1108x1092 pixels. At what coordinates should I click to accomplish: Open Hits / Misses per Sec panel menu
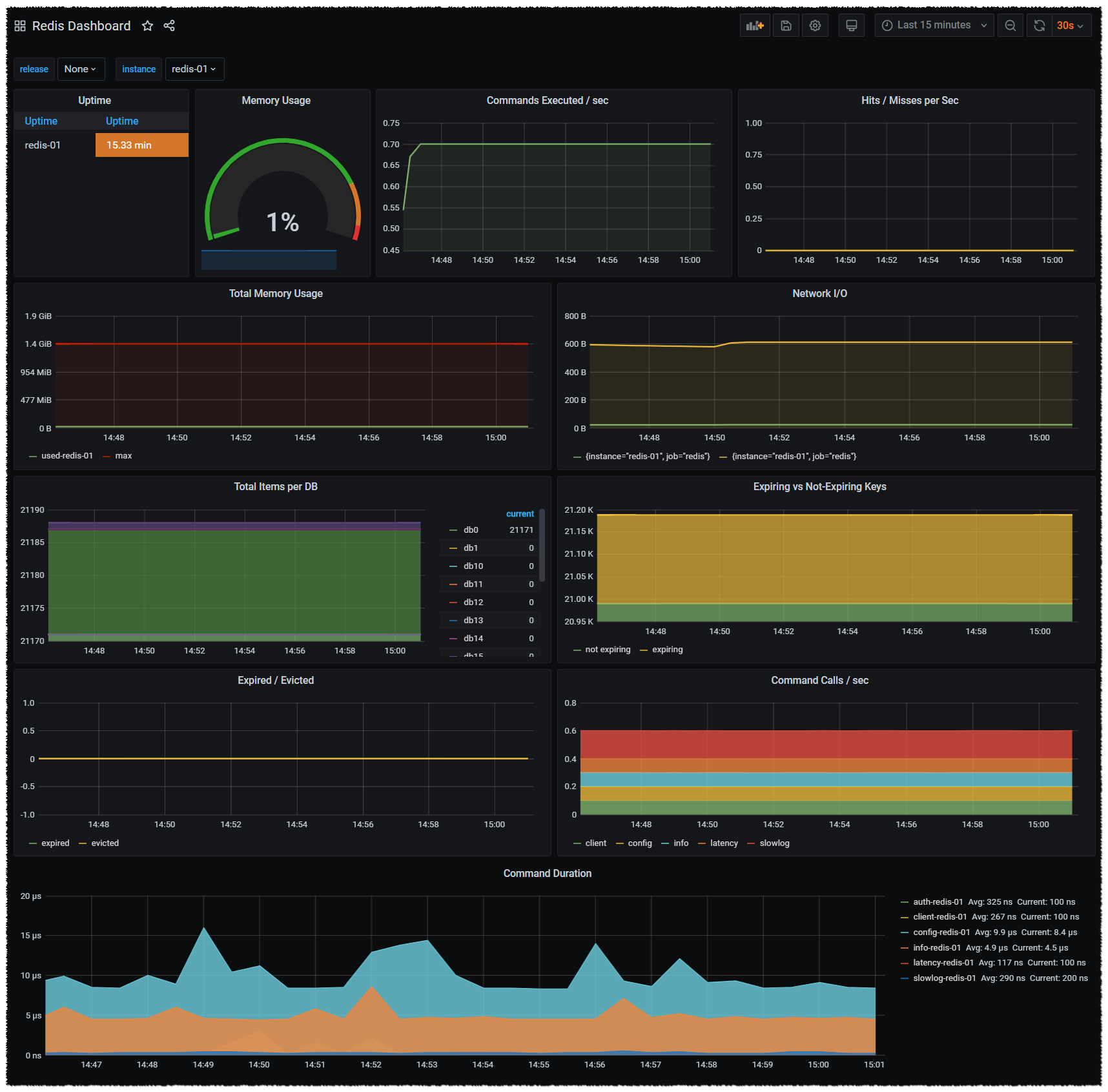[910, 101]
